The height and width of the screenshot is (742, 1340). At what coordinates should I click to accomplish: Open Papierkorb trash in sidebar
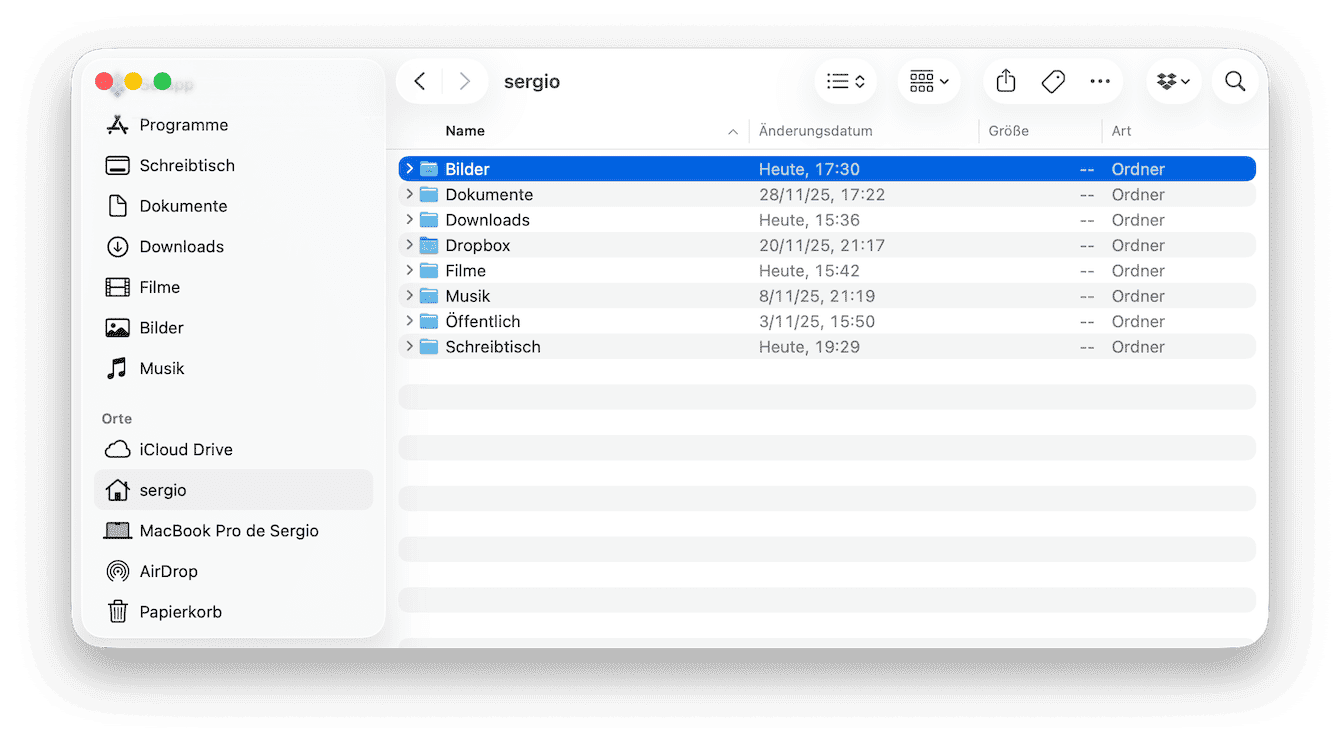(180, 612)
